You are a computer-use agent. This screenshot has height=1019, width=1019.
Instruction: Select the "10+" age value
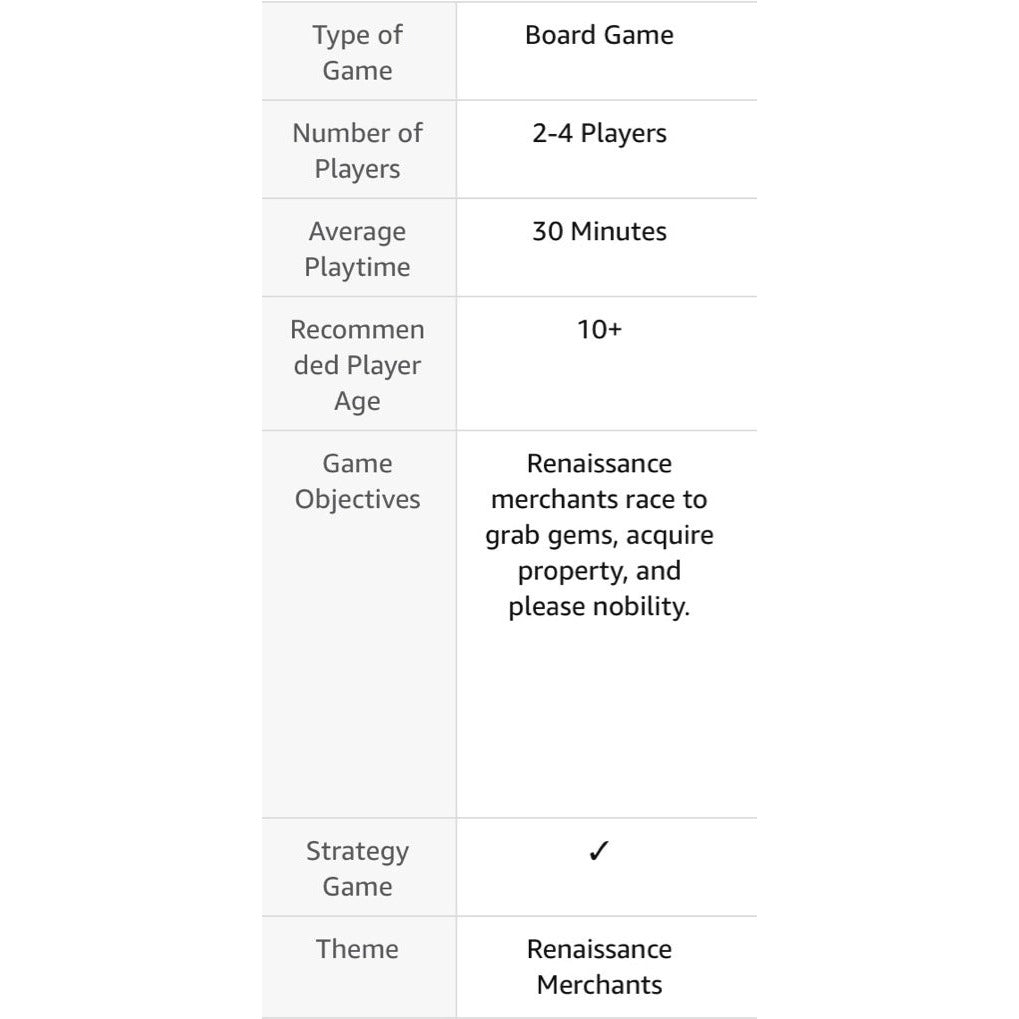coord(599,329)
